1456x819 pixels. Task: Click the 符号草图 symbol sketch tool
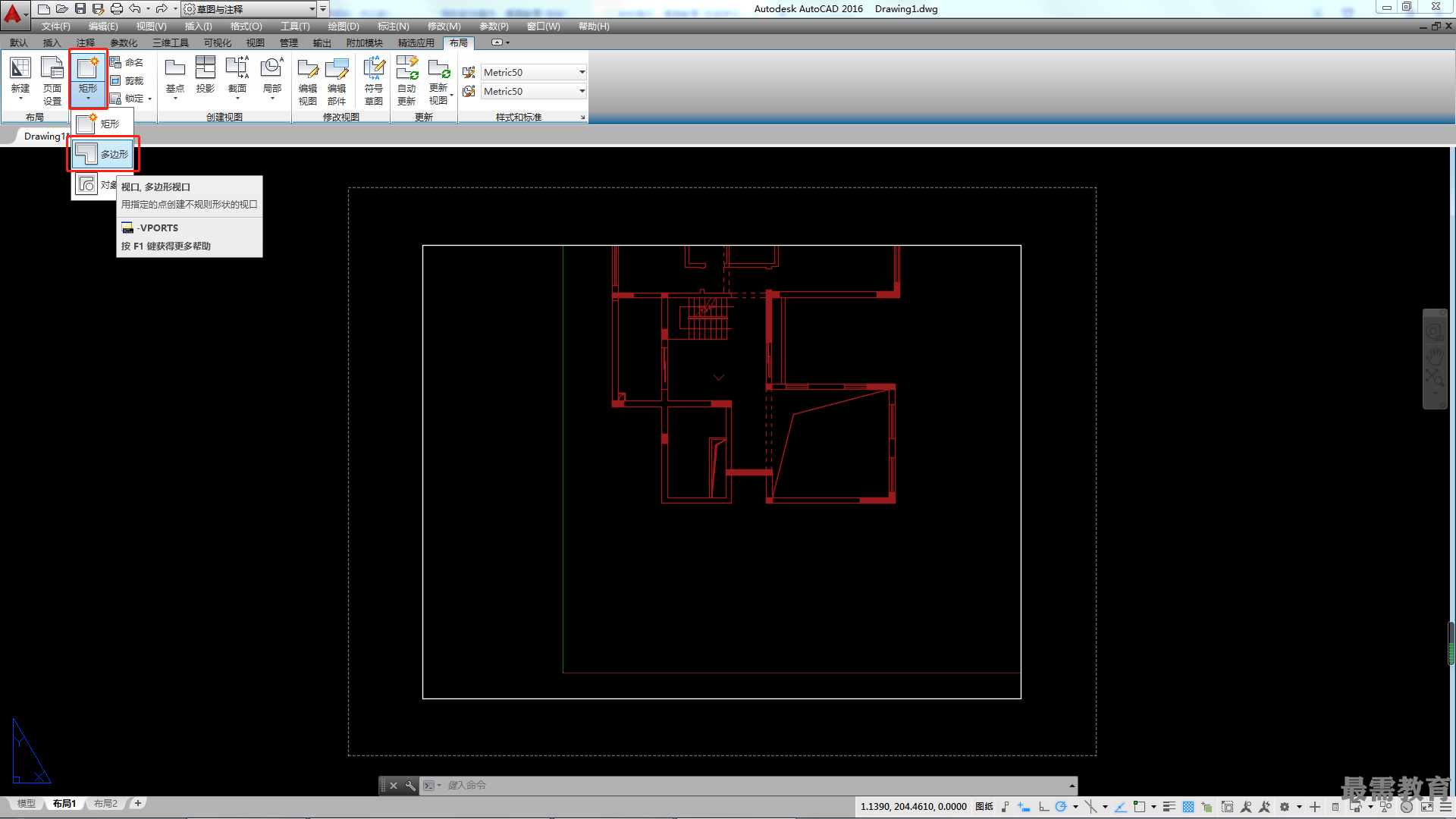click(x=374, y=81)
